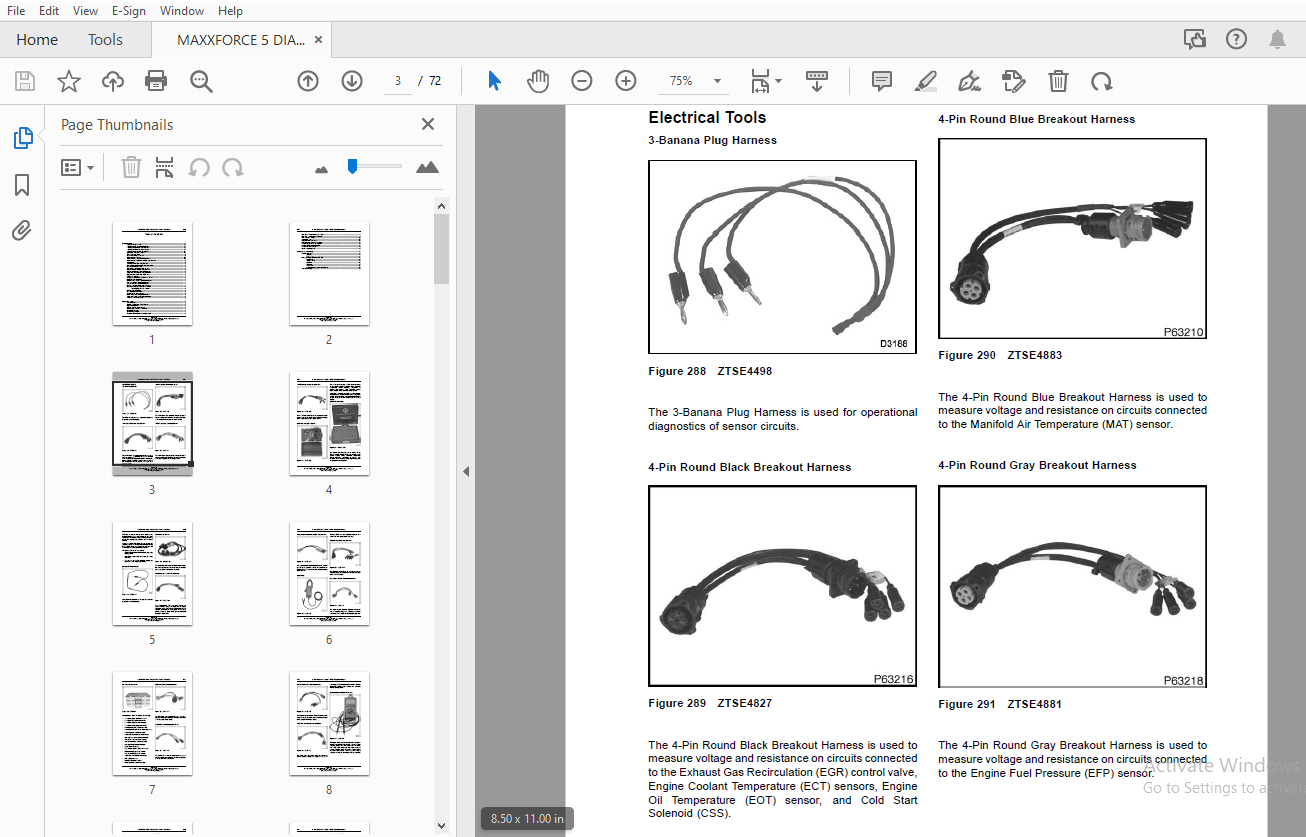Close the MAXXFORCE document tab
The width and height of the screenshot is (1306, 837).
tap(319, 40)
